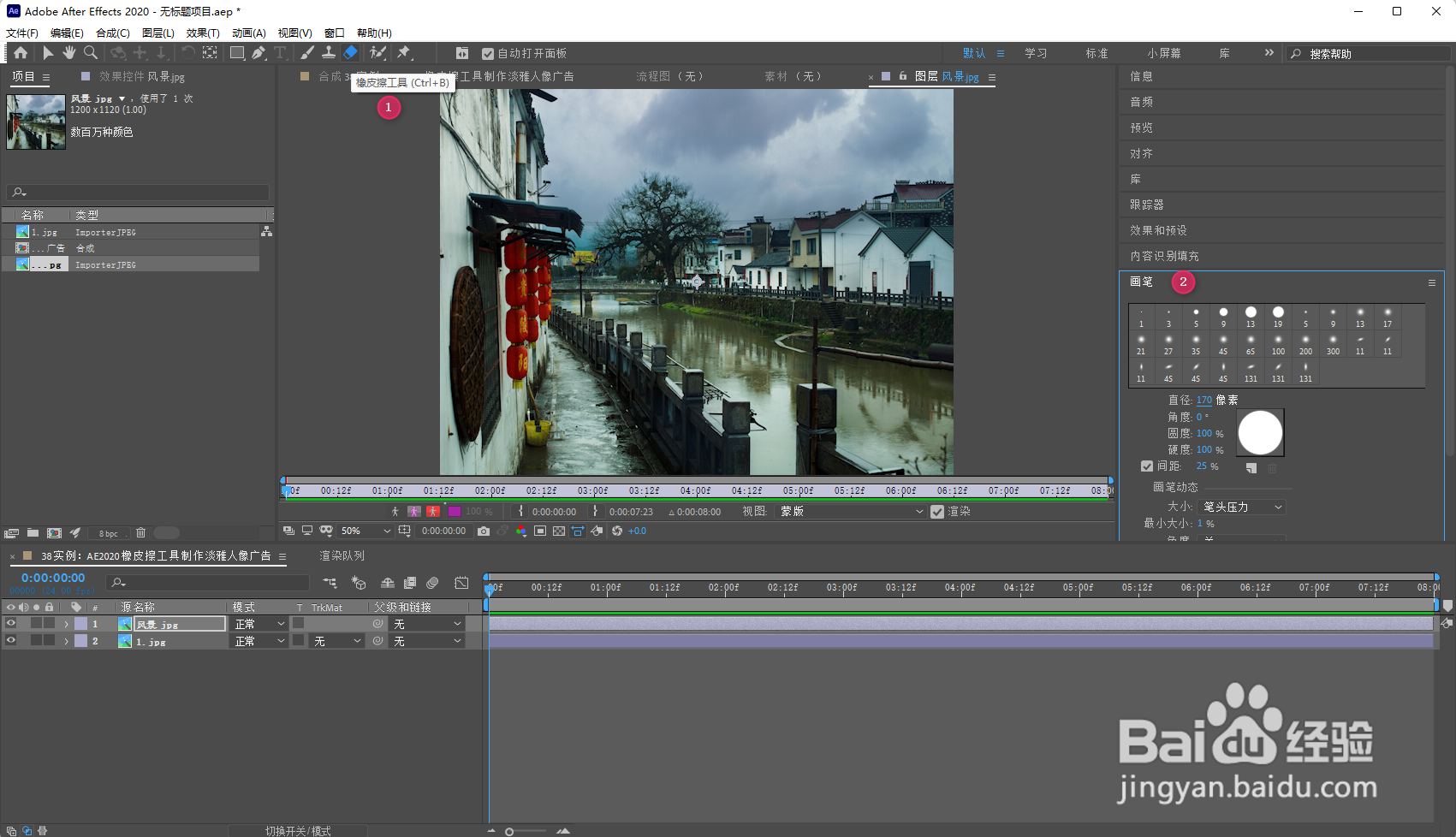
Task: Open the 动画(A) menu
Action: point(248,33)
